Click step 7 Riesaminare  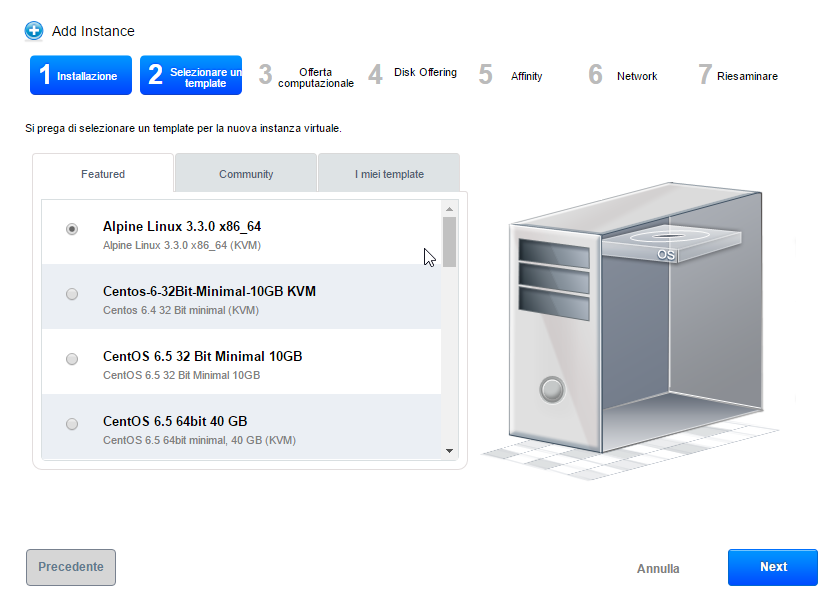(x=738, y=76)
